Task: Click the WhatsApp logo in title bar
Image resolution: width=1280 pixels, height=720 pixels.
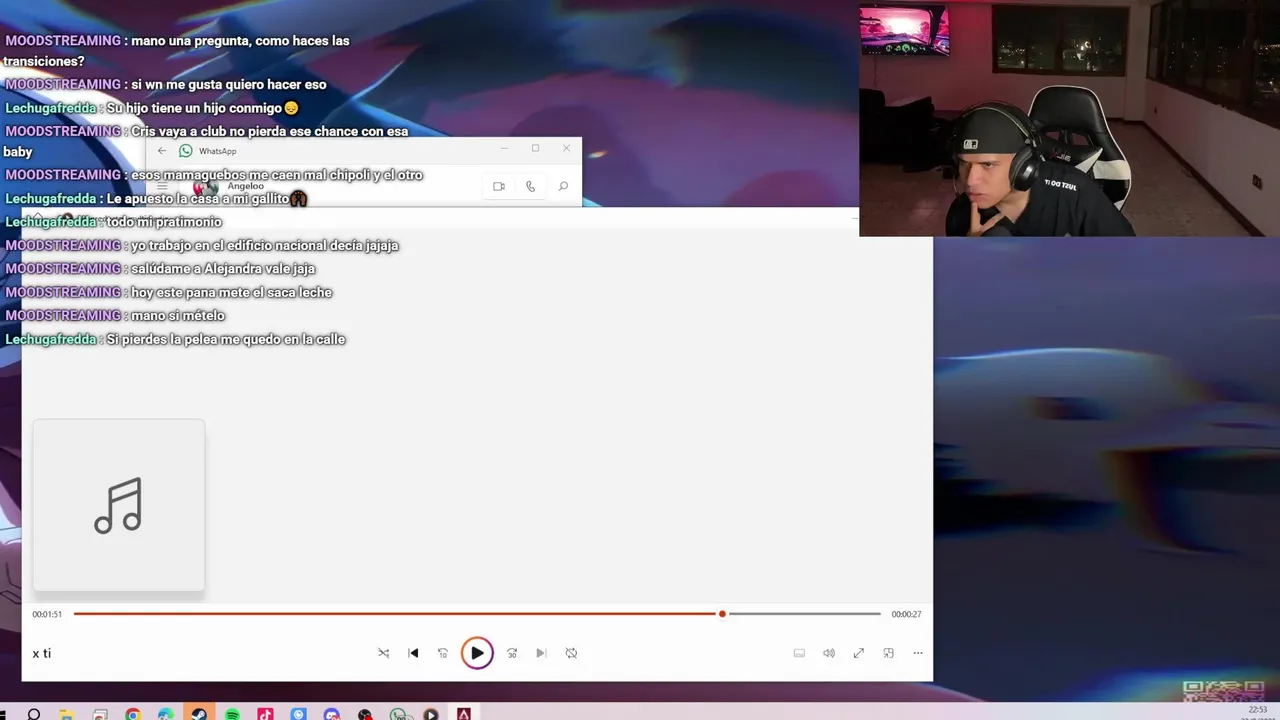Action: coord(186,151)
